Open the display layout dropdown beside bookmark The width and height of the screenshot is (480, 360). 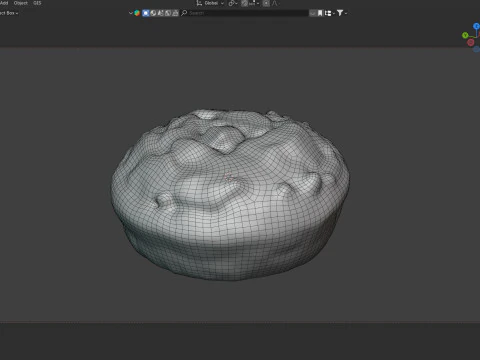pos(330,13)
